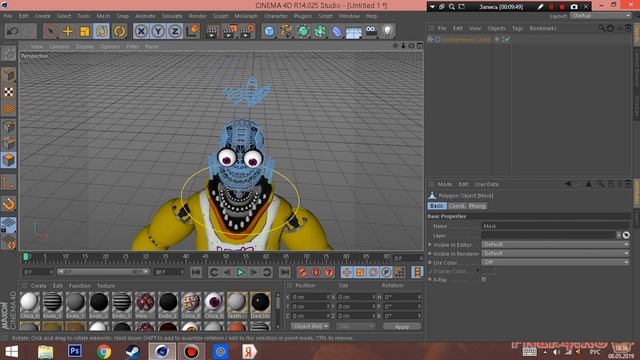Enable the Model mode cube icon
Viewport: 640px width, 360px height.
click(9, 75)
